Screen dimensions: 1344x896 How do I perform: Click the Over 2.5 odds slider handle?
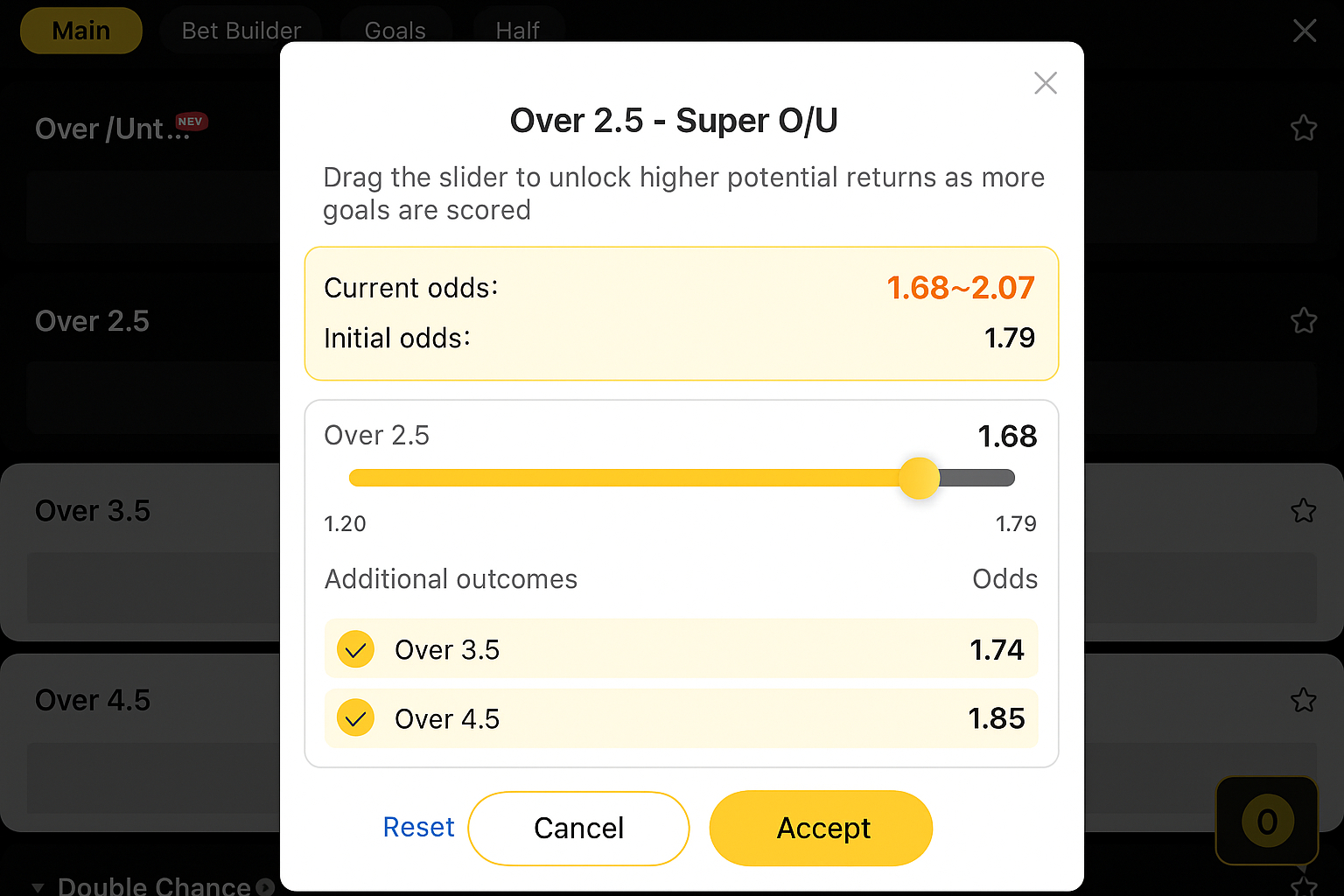[919, 478]
